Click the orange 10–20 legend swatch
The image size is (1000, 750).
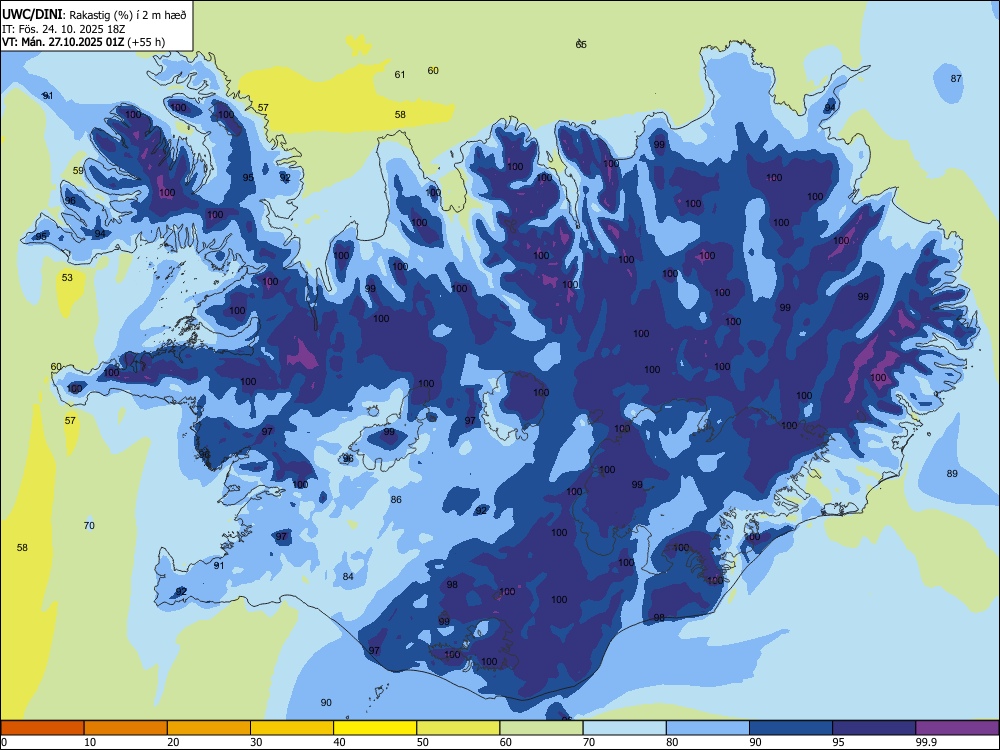coord(126,728)
